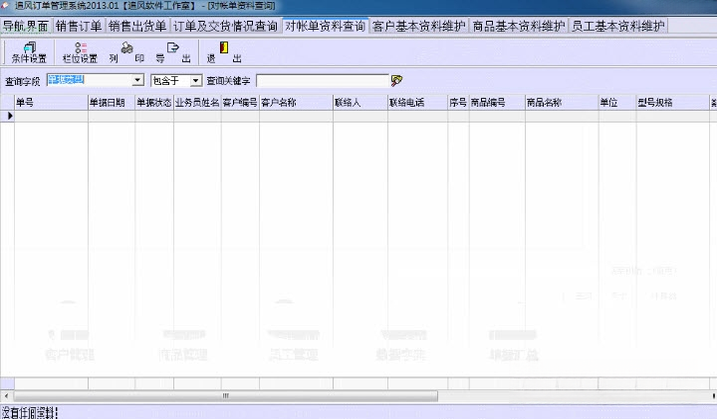717x419 pixels.
Task: Click the 单据状态 column header
Action: coord(154,102)
